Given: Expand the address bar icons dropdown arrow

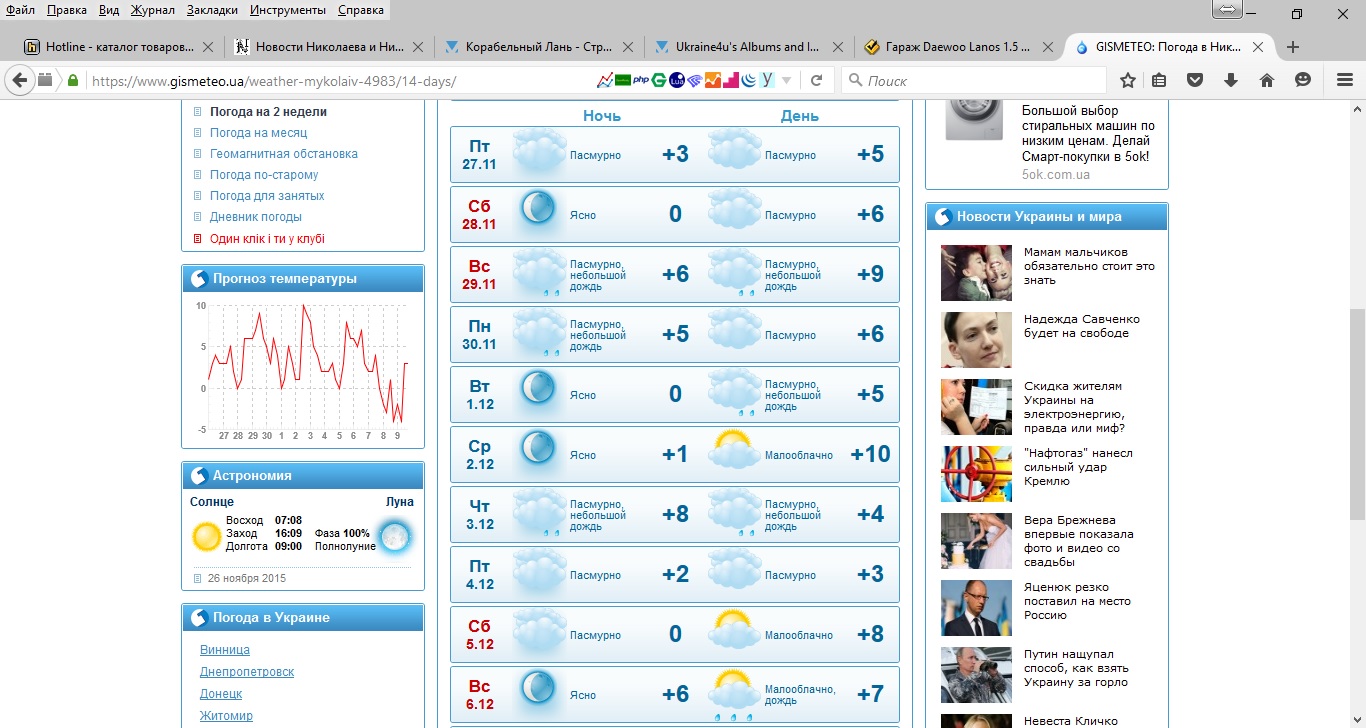Looking at the screenshot, I should (787, 81).
